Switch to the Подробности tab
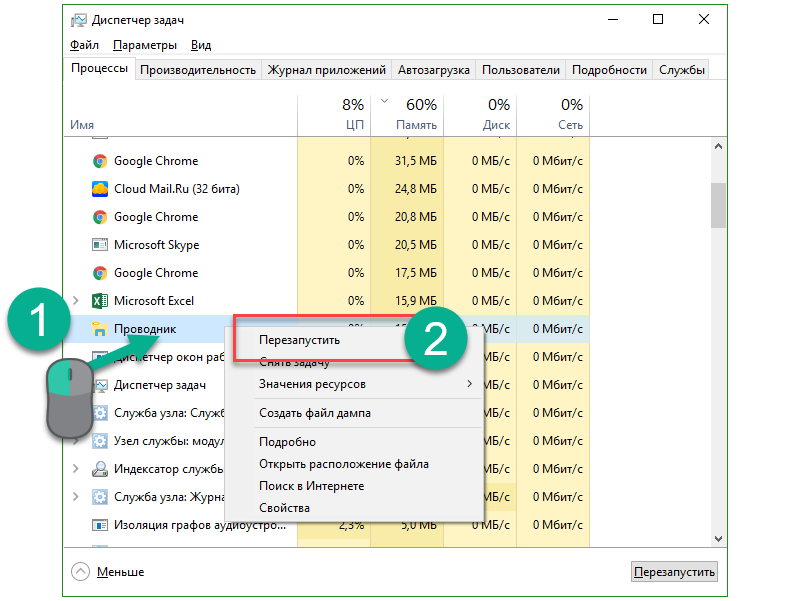Image resolution: width=796 pixels, height=601 pixels. click(609, 70)
